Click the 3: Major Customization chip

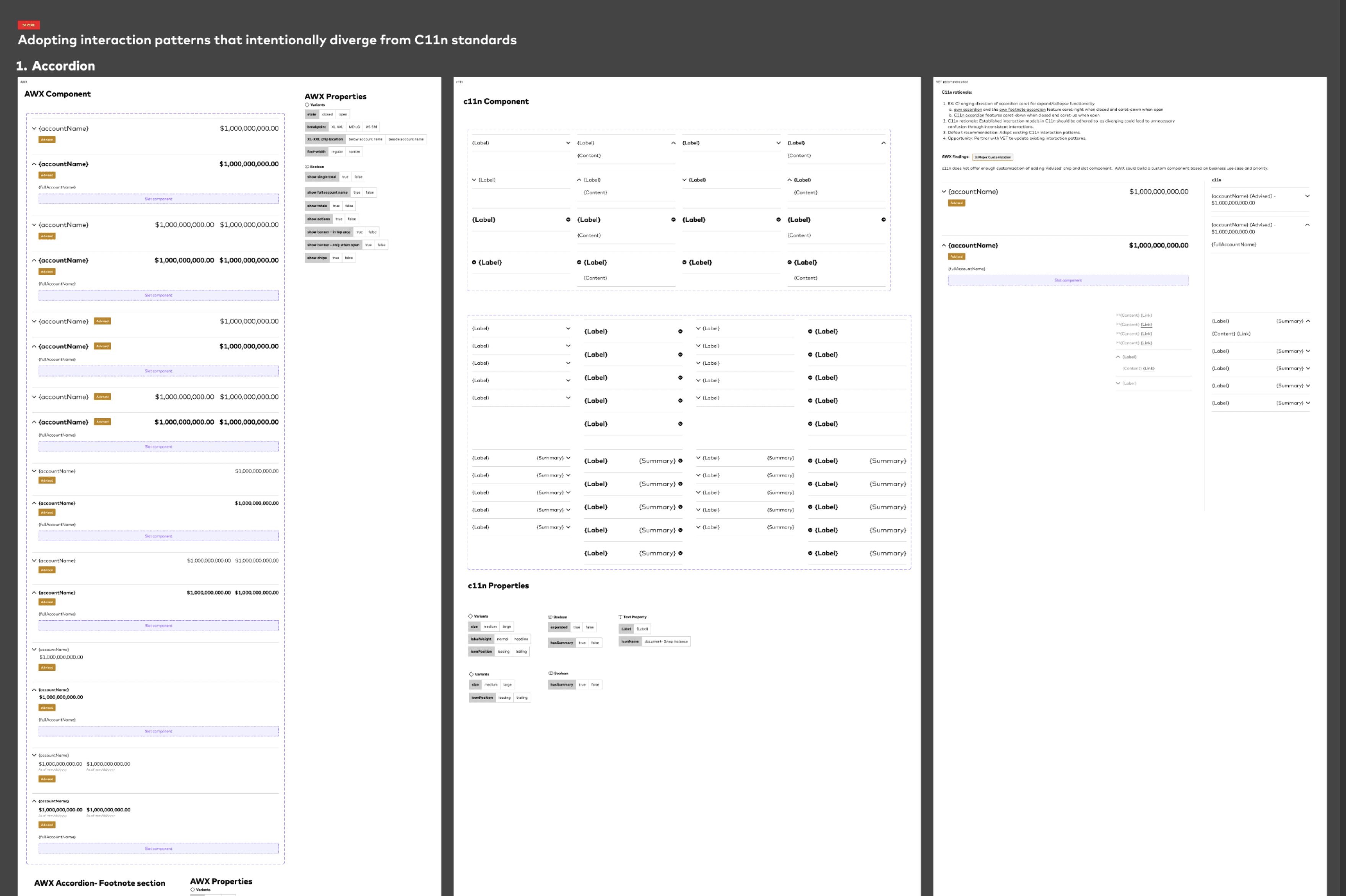pos(992,157)
